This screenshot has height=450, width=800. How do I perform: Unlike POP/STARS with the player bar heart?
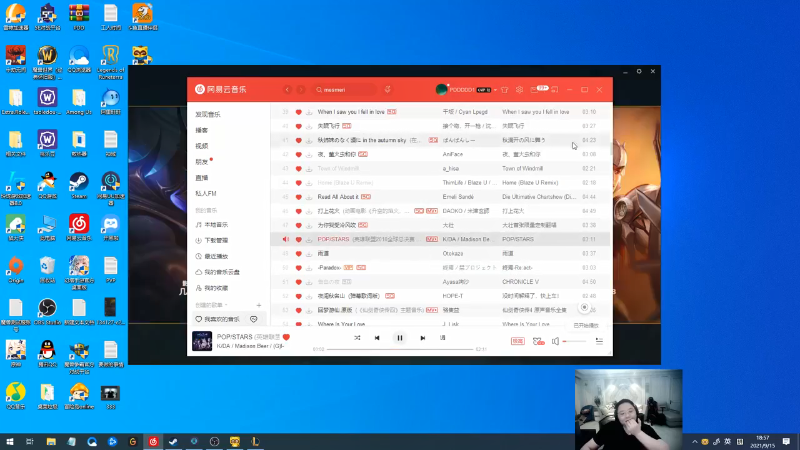point(286,337)
